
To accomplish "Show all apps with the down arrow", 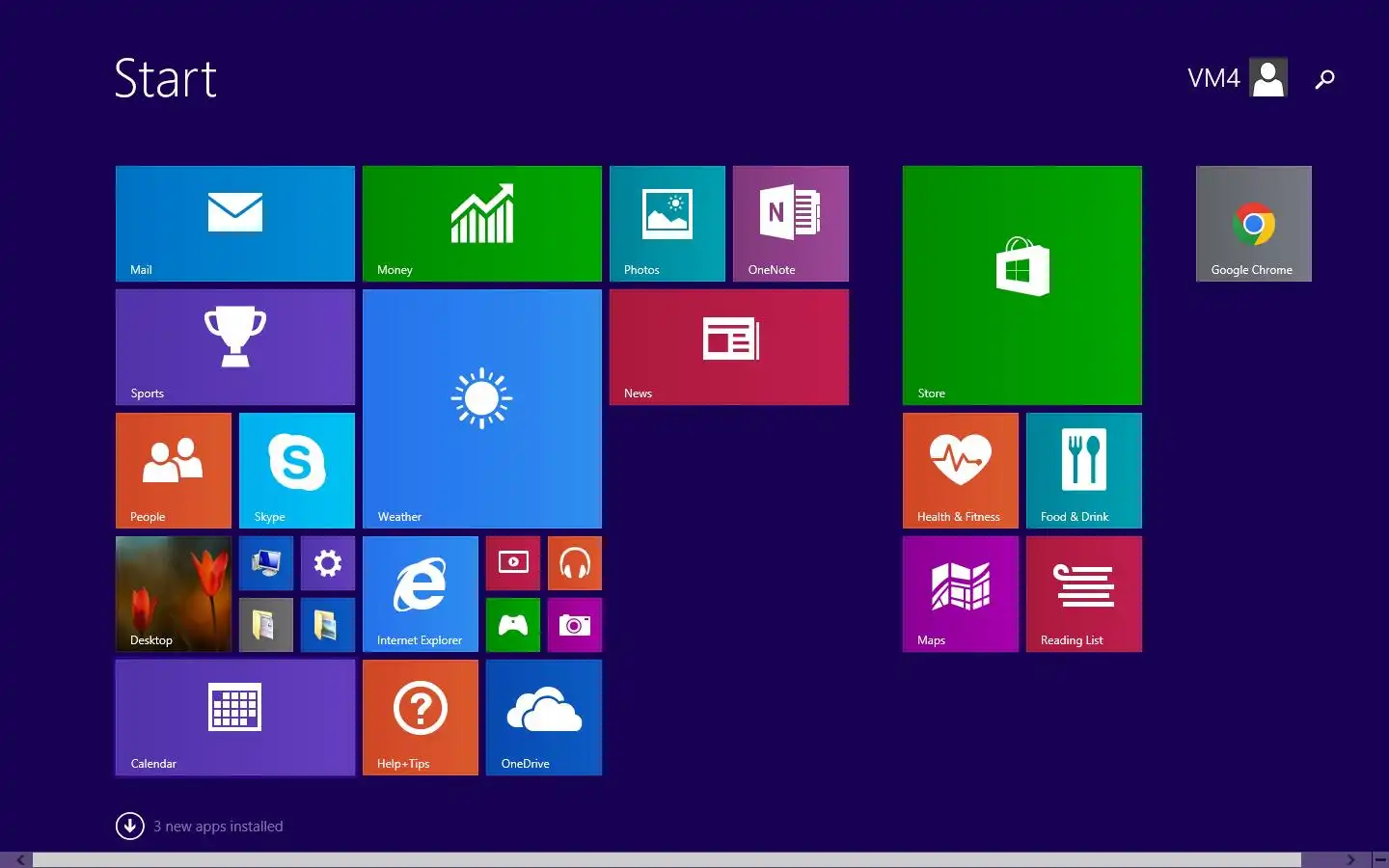I will [130, 827].
